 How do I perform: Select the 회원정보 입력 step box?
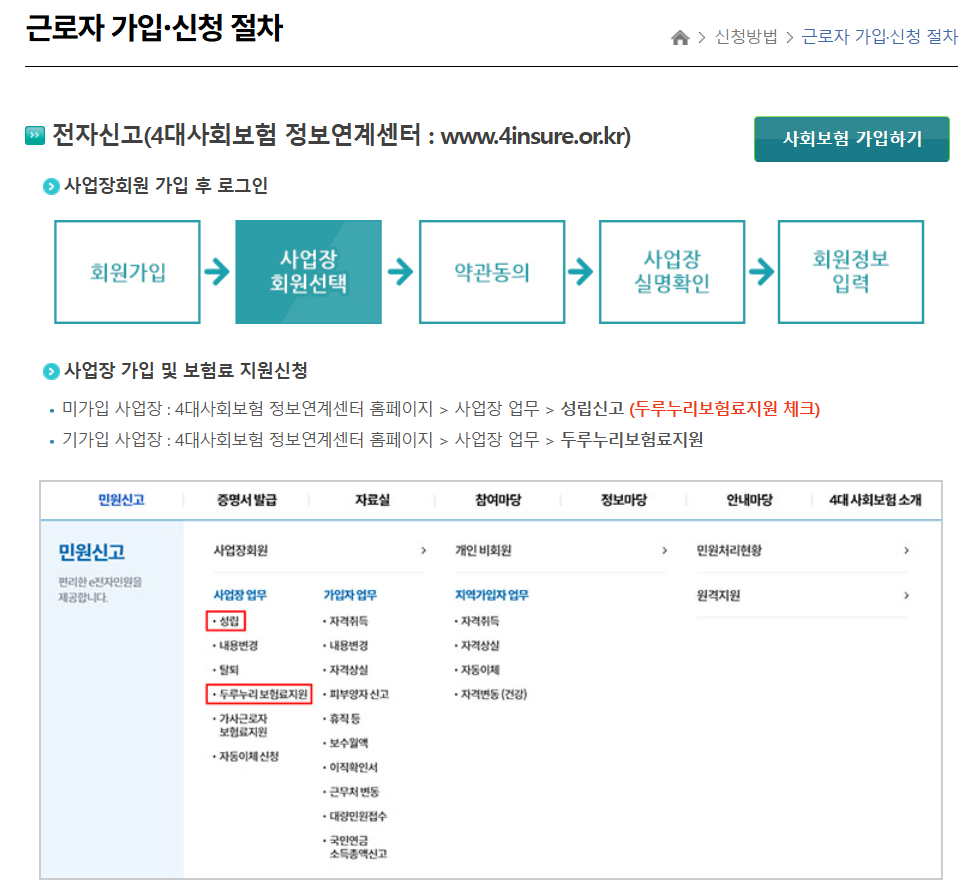coord(851,272)
